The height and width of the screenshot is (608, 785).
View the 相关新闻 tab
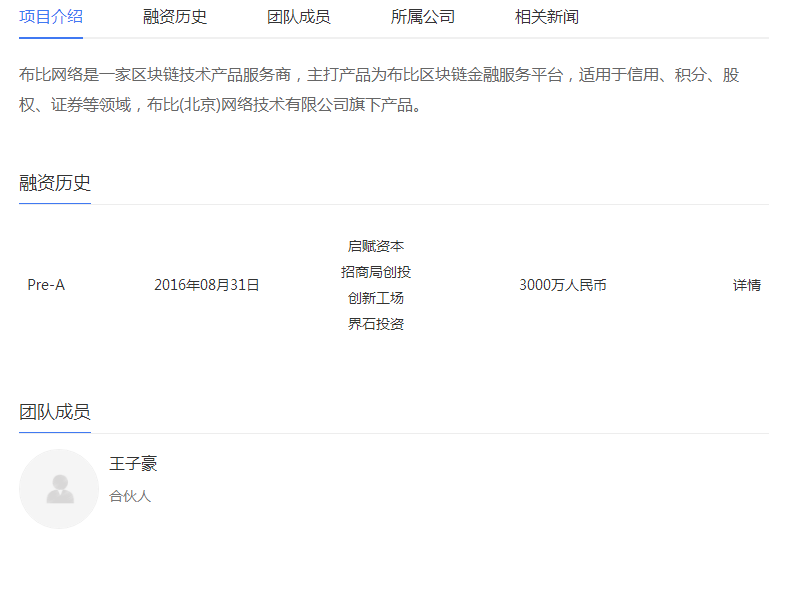(x=547, y=17)
